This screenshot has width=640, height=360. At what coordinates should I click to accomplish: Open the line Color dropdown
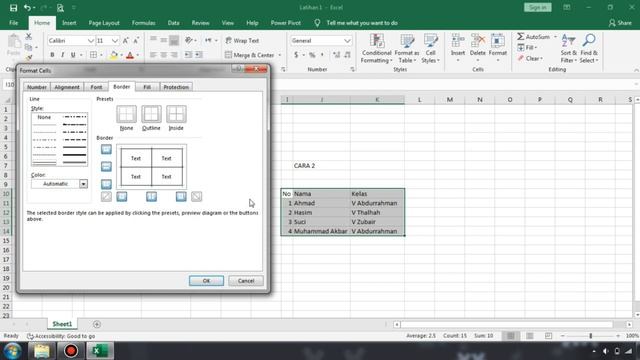tap(83, 184)
